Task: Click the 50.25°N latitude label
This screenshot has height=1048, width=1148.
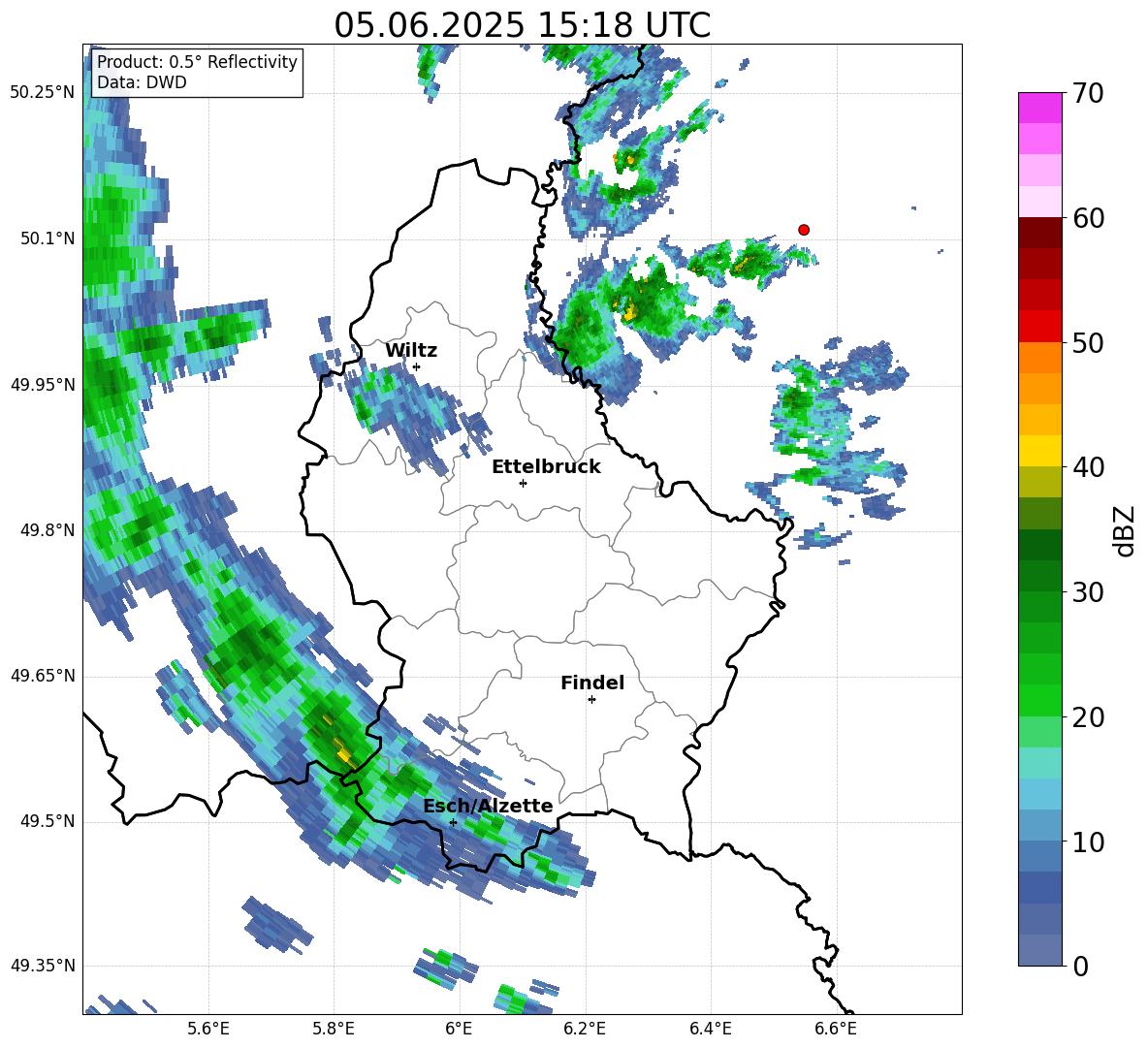Action: coord(43,93)
